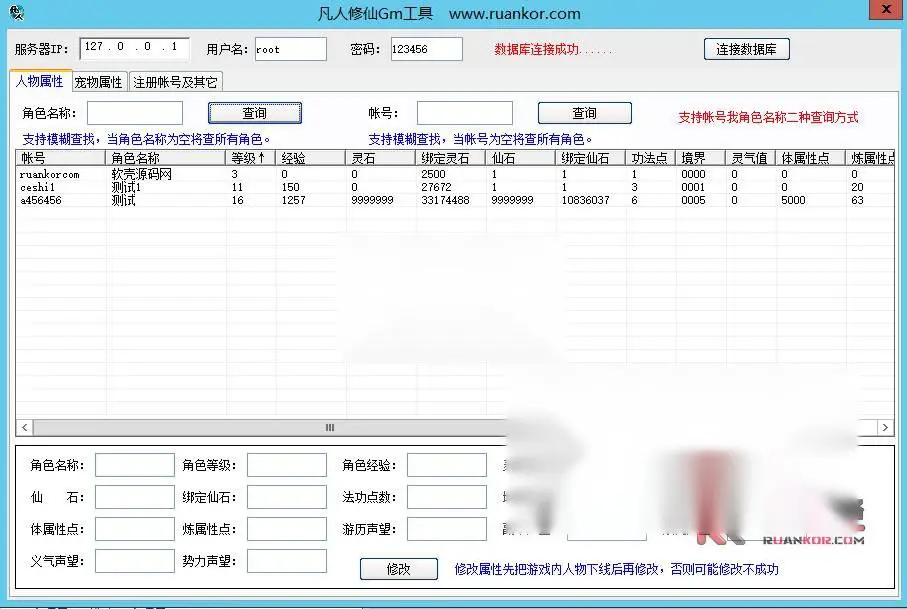Click the 10836037 cell in a456456 row
The height and width of the screenshot is (609, 907).
[585, 200]
